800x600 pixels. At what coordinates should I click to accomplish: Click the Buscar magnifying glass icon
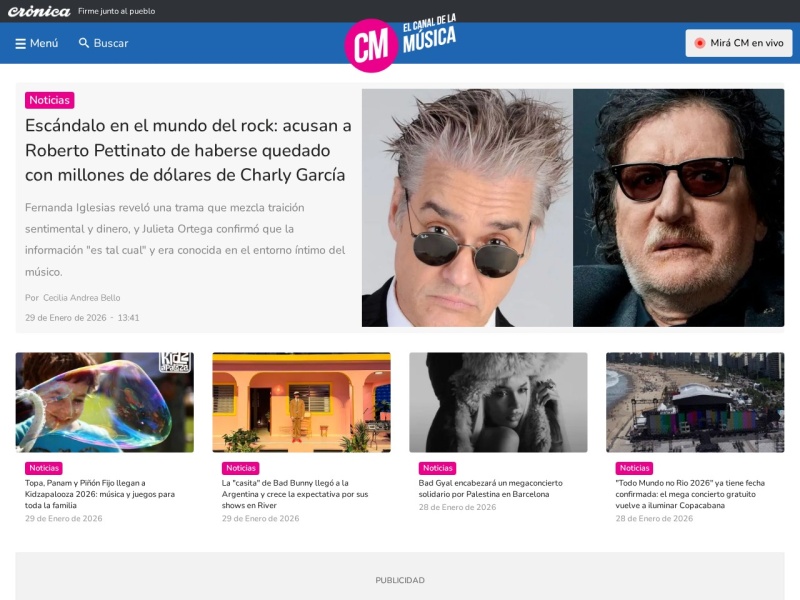coord(84,43)
